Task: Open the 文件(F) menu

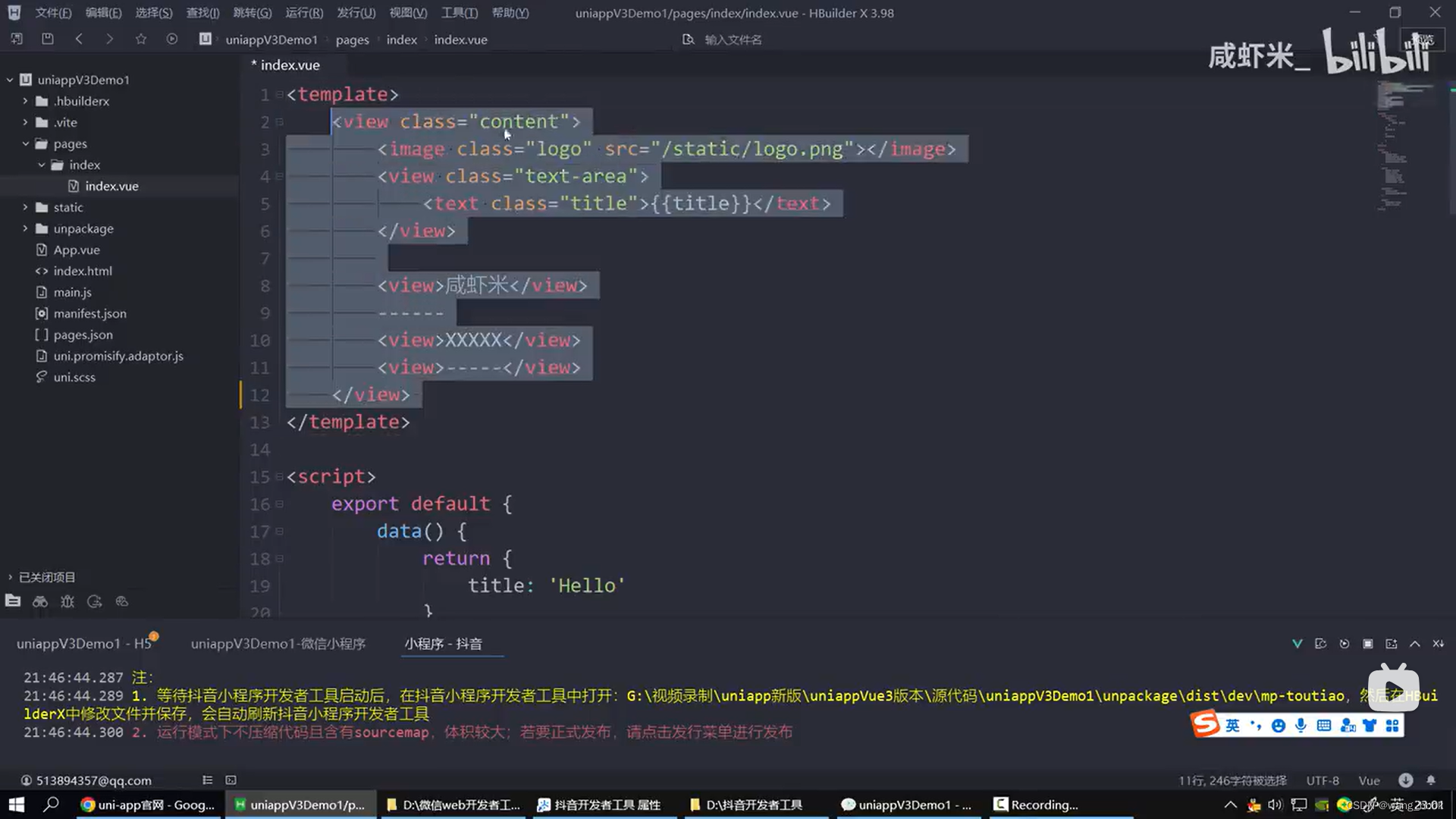Action: pos(53,13)
